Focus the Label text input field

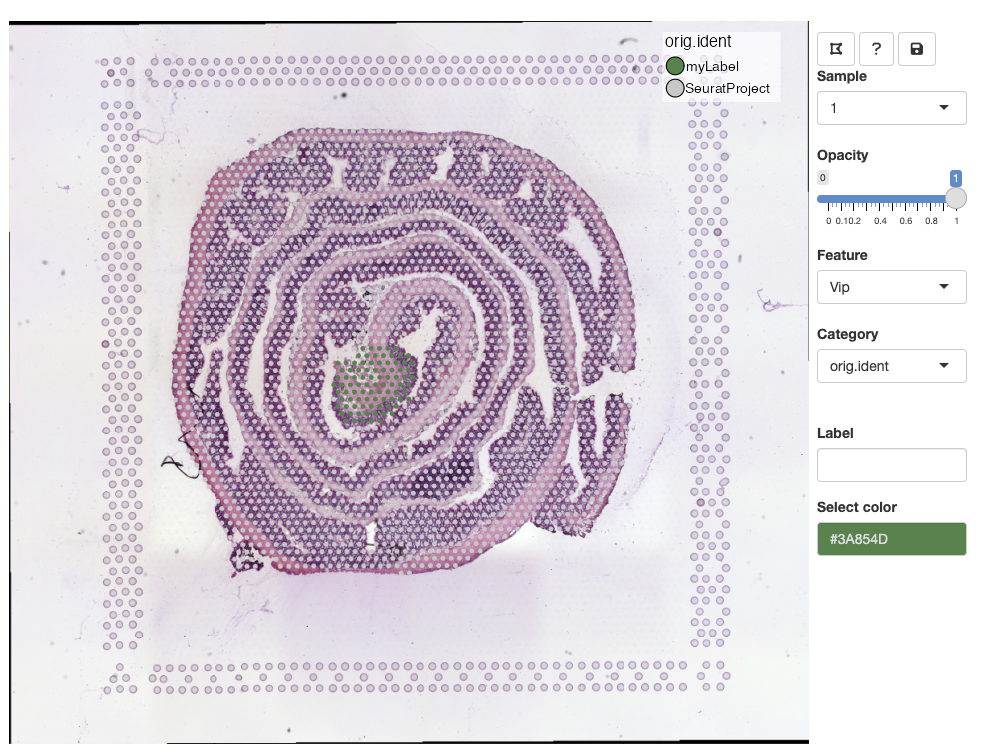coord(891,465)
